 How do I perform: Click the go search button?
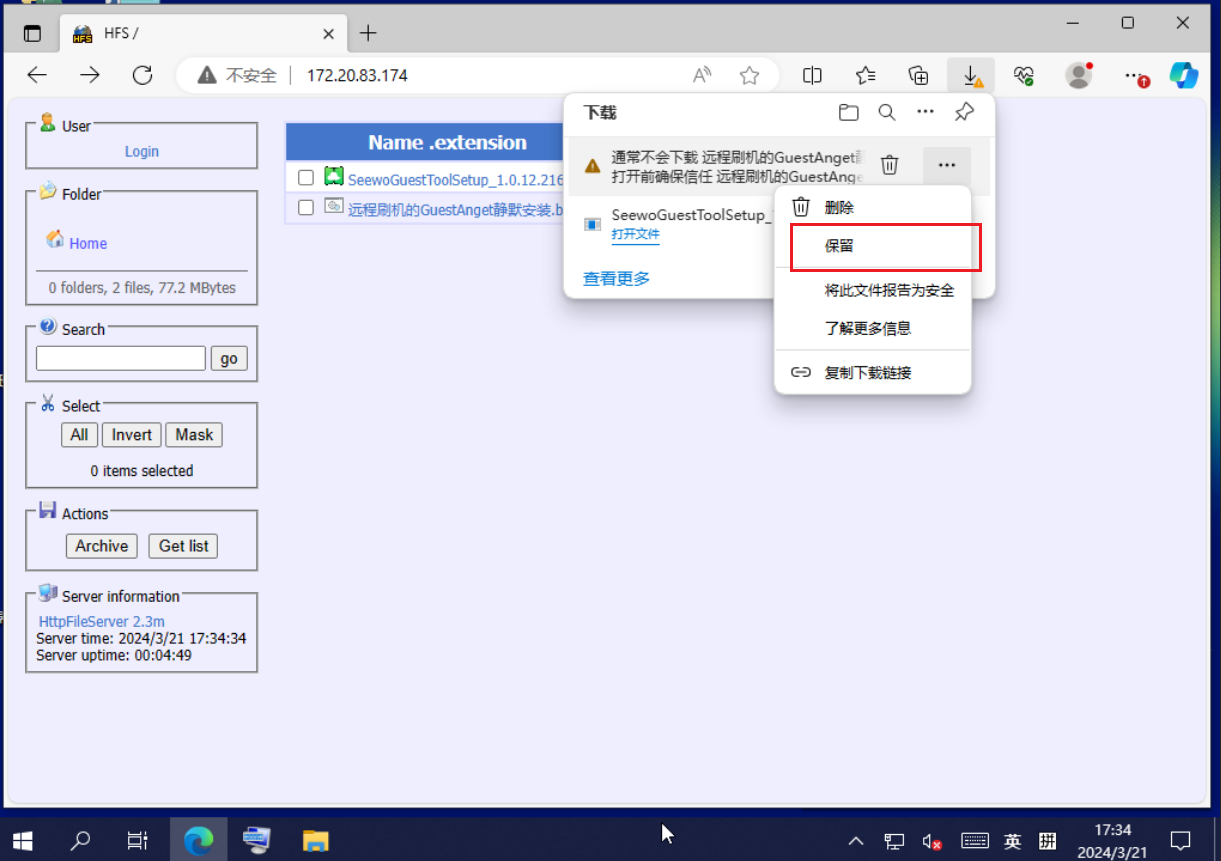click(229, 358)
